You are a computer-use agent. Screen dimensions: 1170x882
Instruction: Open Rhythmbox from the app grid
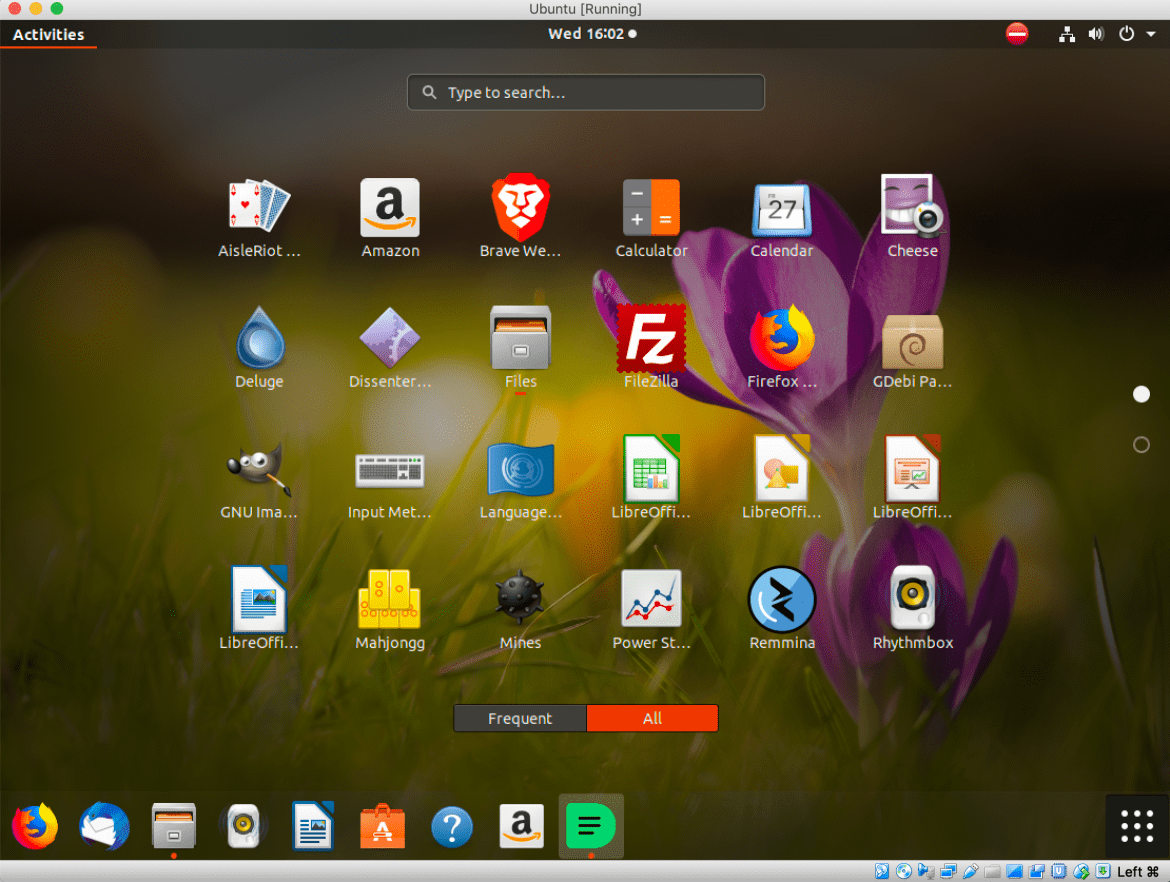[912, 609]
